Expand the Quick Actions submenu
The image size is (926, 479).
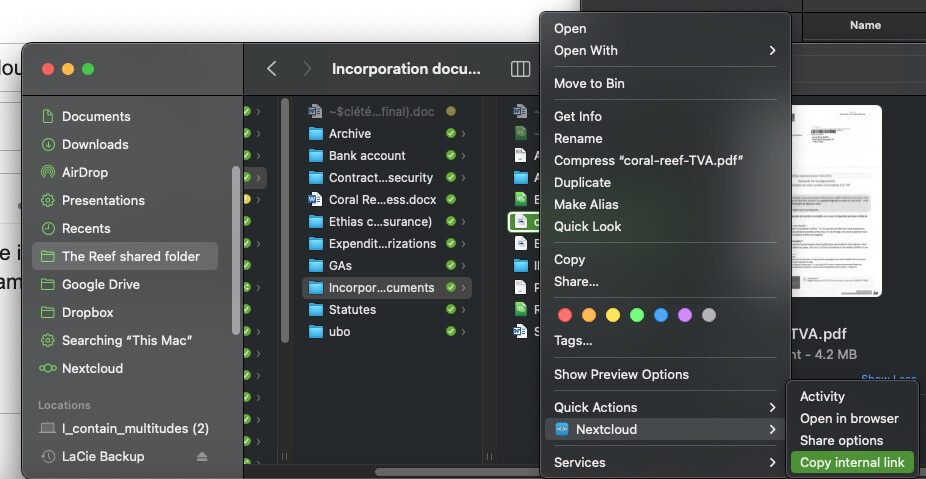[772, 407]
